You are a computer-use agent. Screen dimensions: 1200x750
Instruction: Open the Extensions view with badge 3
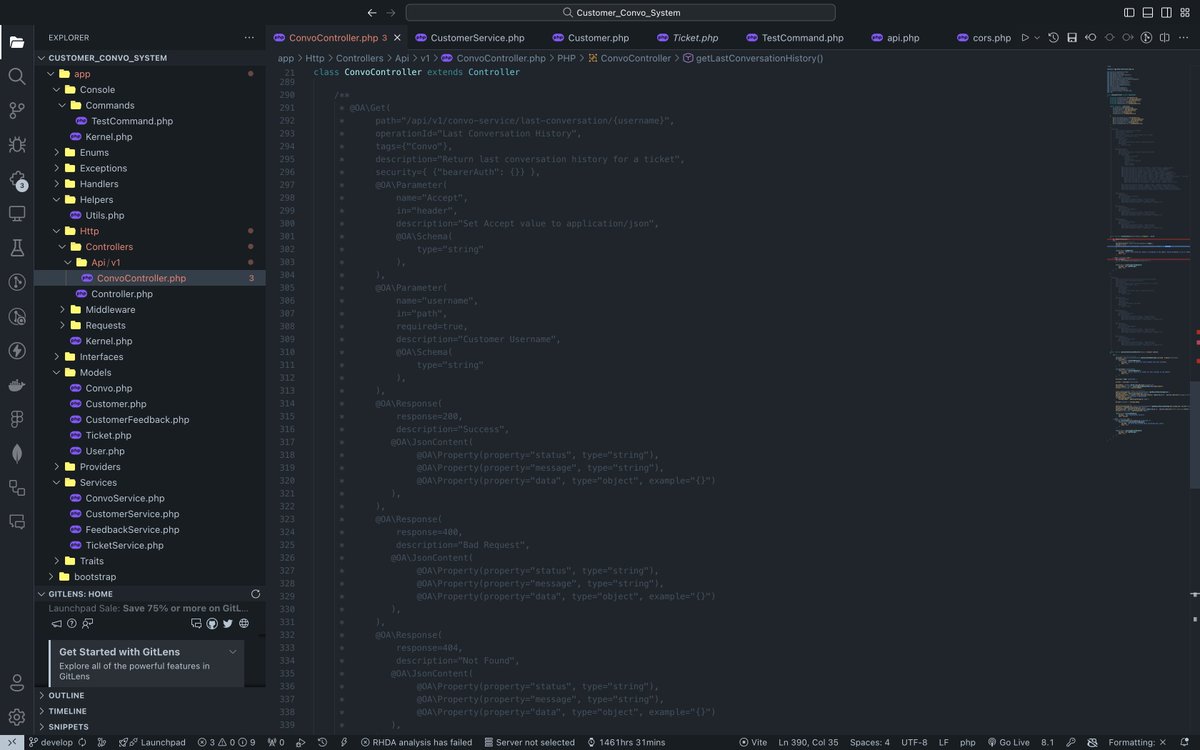[16, 179]
